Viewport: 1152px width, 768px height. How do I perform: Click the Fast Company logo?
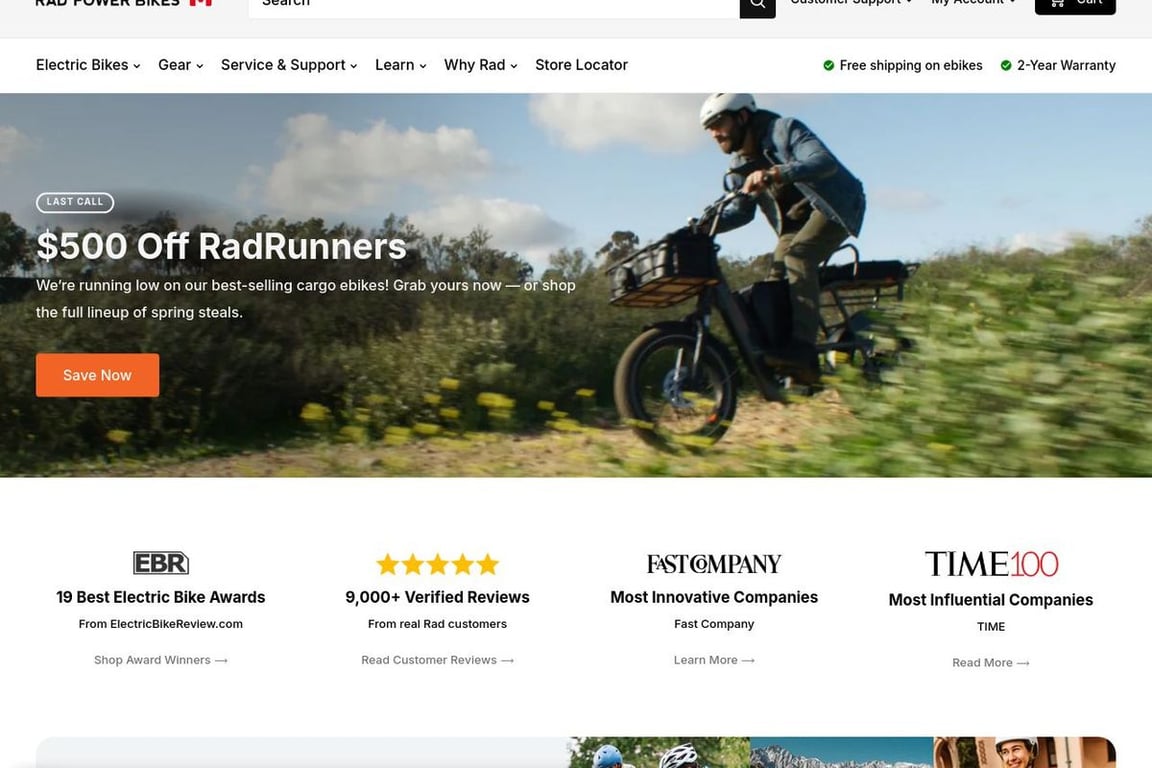click(714, 564)
